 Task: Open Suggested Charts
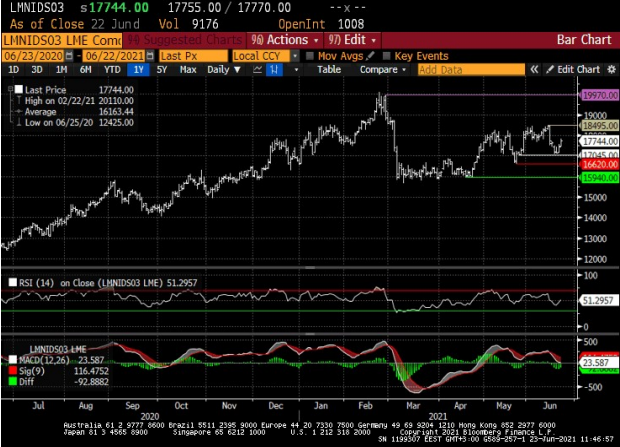point(185,40)
